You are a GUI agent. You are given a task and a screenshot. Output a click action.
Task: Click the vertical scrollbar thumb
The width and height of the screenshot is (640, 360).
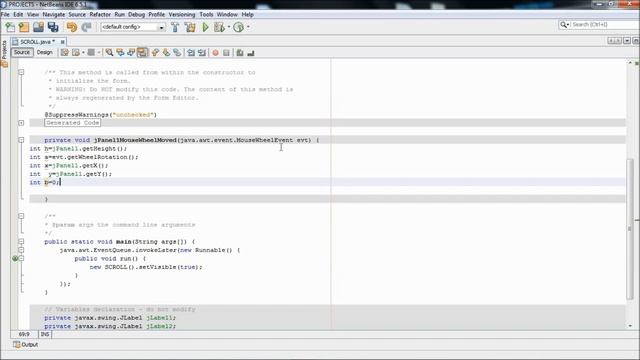(630, 229)
